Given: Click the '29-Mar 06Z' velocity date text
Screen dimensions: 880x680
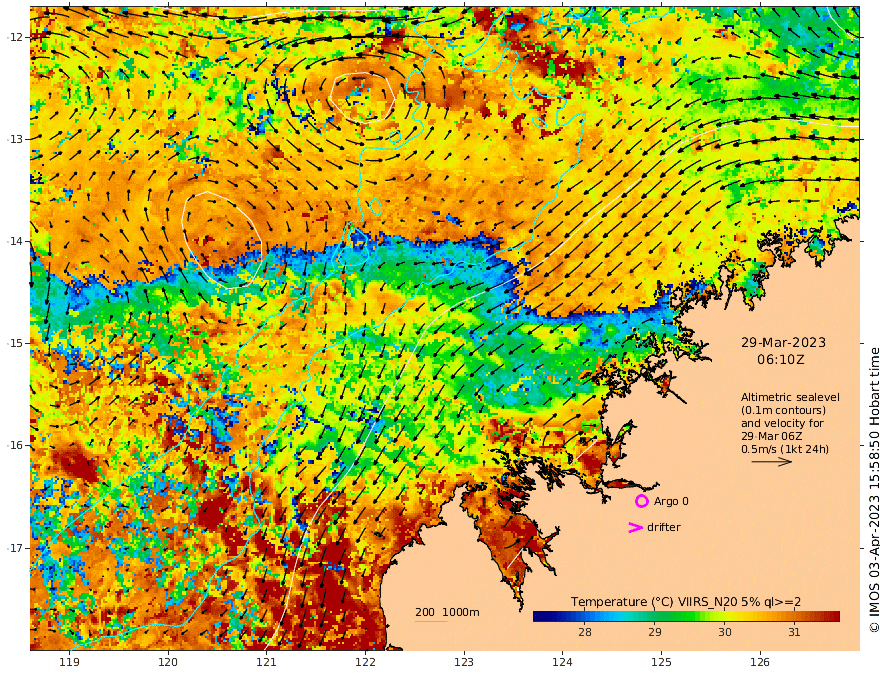Looking at the screenshot, I should point(771,436).
